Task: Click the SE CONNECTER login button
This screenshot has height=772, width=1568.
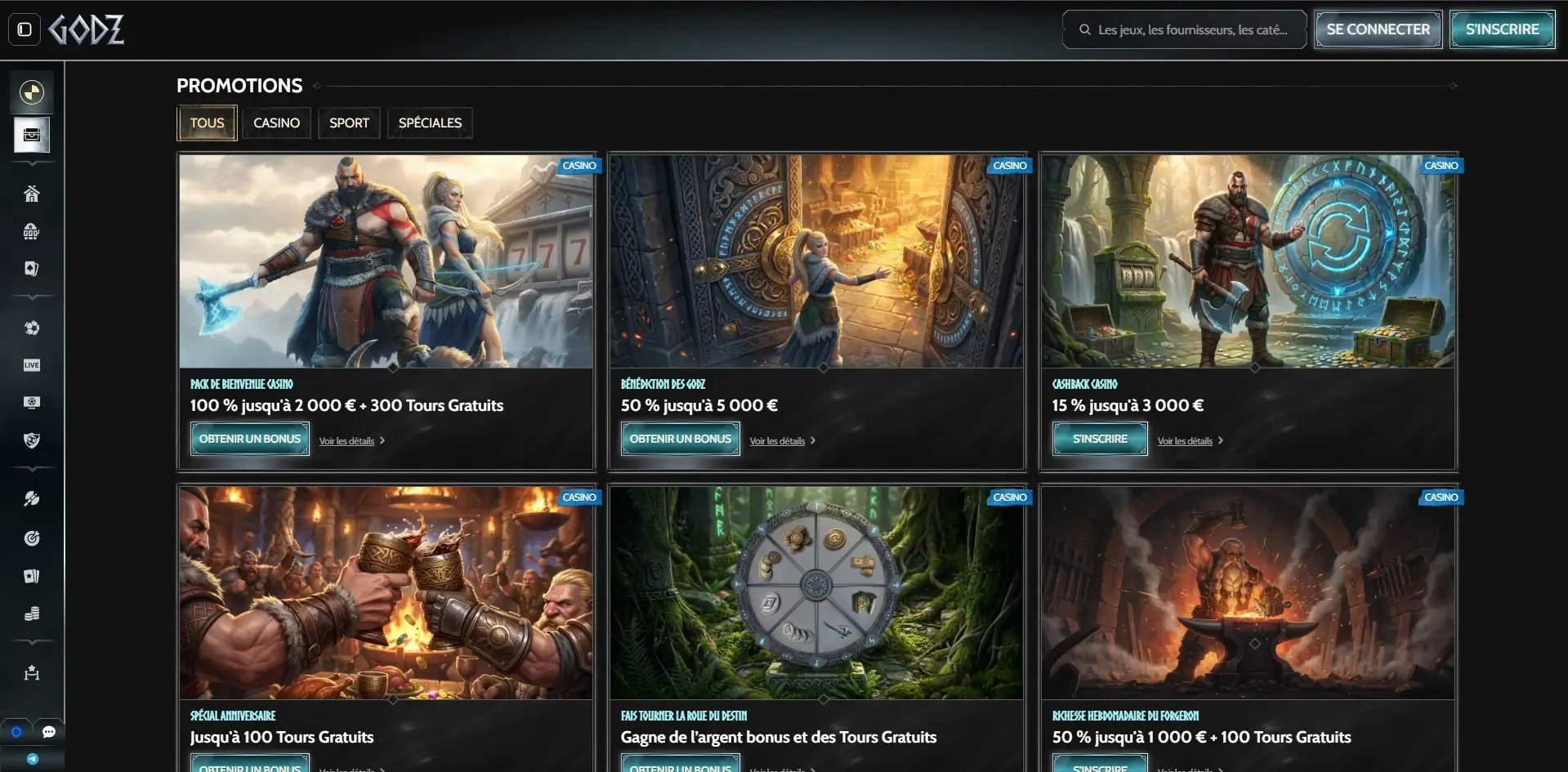Action: pos(1378,29)
